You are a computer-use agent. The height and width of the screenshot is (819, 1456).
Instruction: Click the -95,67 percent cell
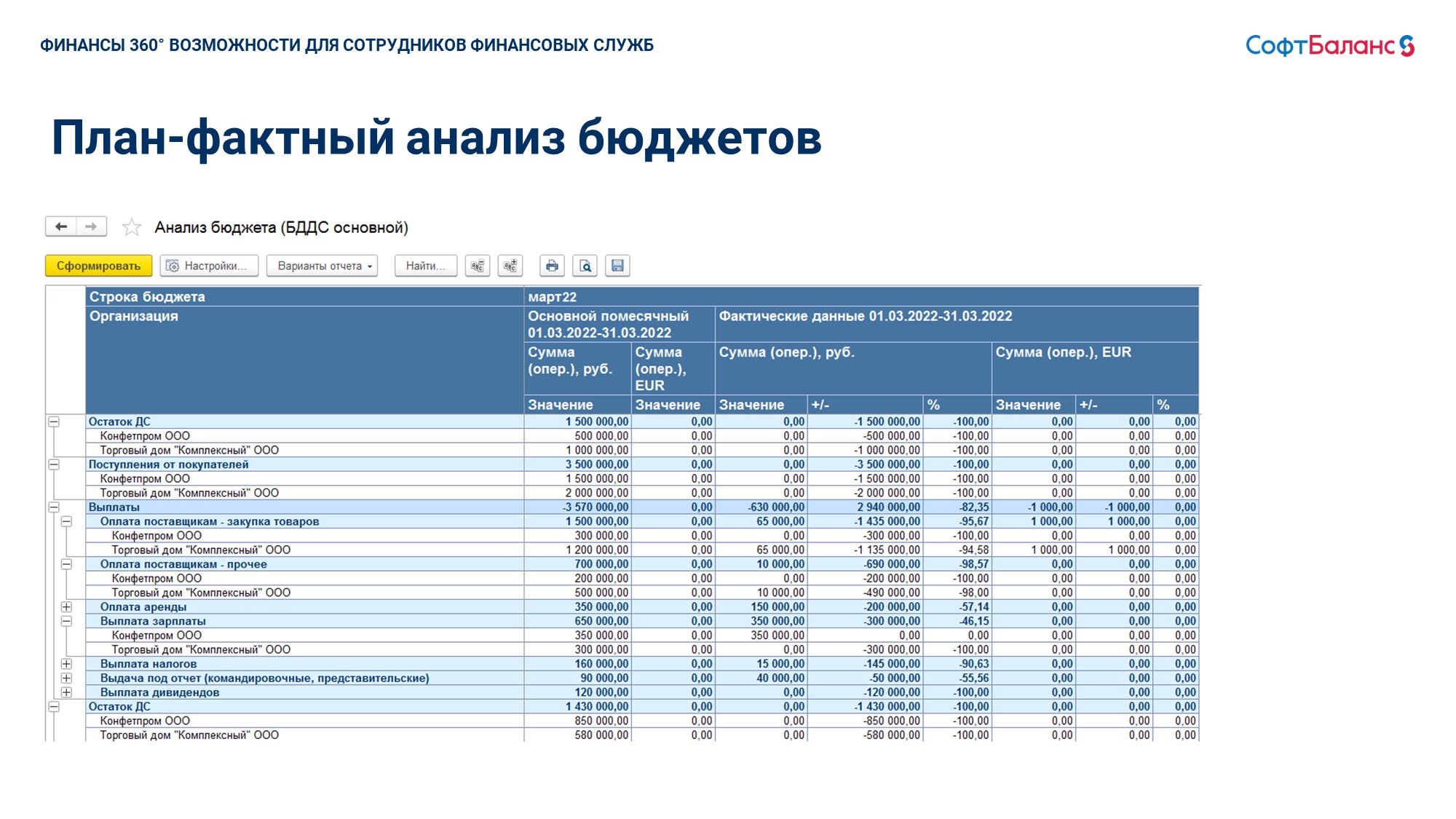coord(957,521)
